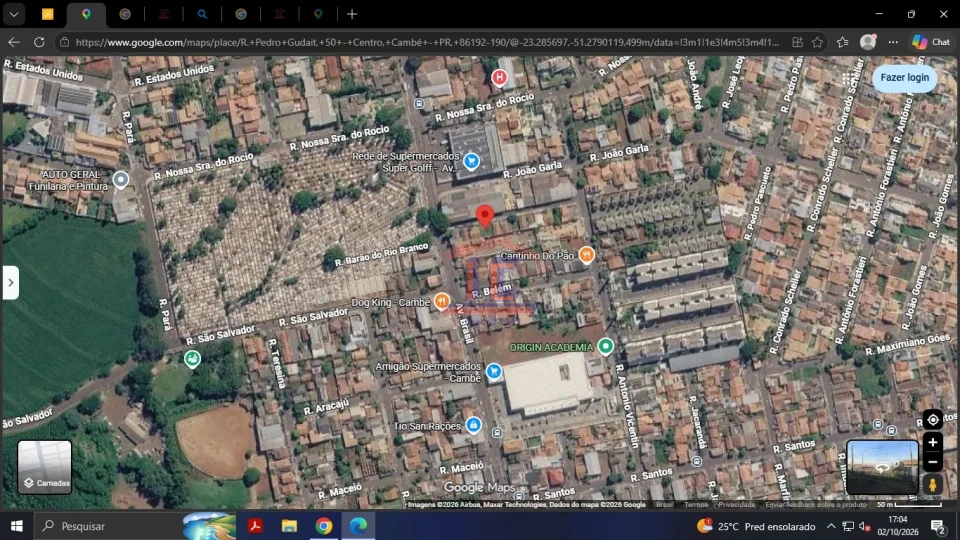Open Adobe Acrobat from the taskbar
This screenshot has height=540, width=960.
tap(255, 526)
